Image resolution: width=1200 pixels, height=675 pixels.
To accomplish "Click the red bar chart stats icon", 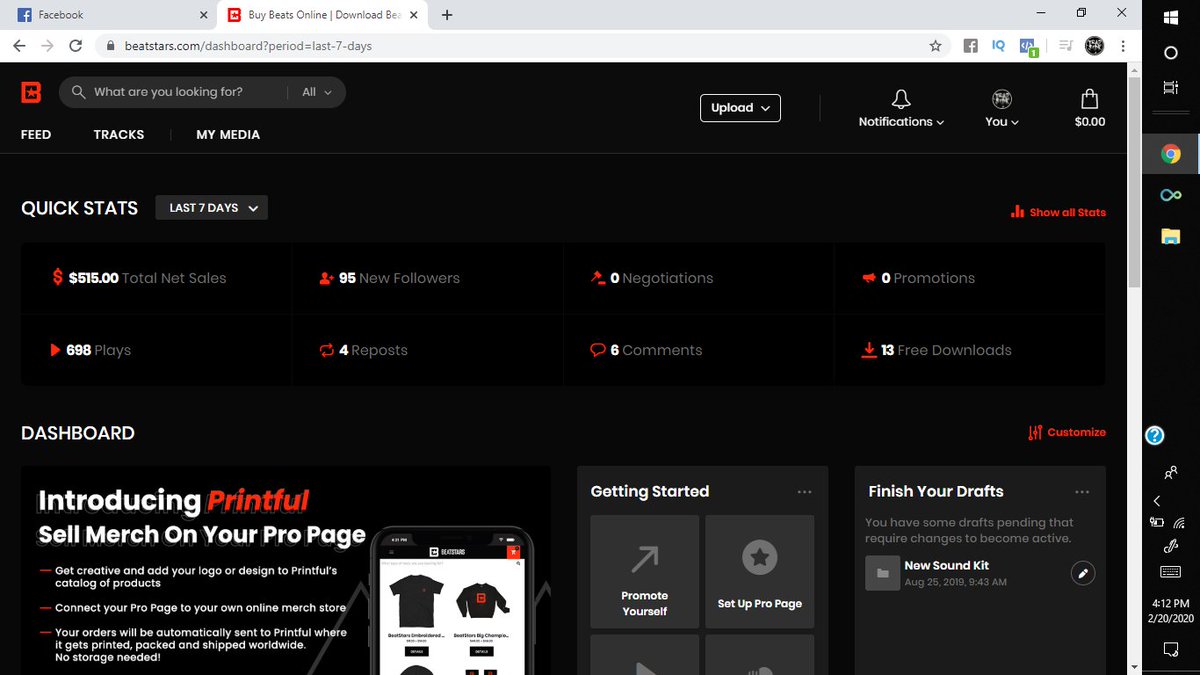I will coord(1017,212).
